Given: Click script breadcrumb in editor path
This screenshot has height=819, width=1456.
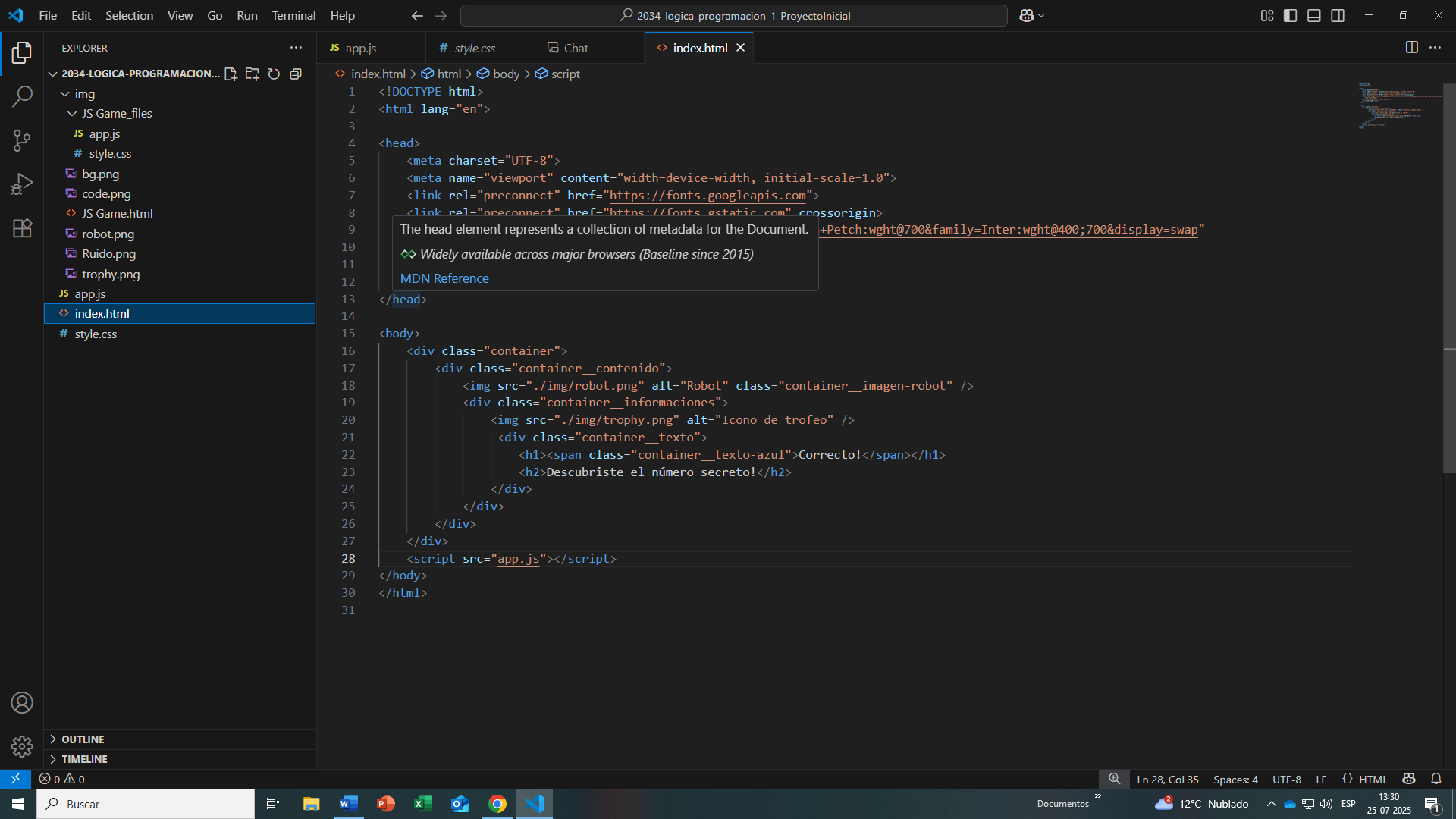Looking at the screenshot, I should point(558,74).
